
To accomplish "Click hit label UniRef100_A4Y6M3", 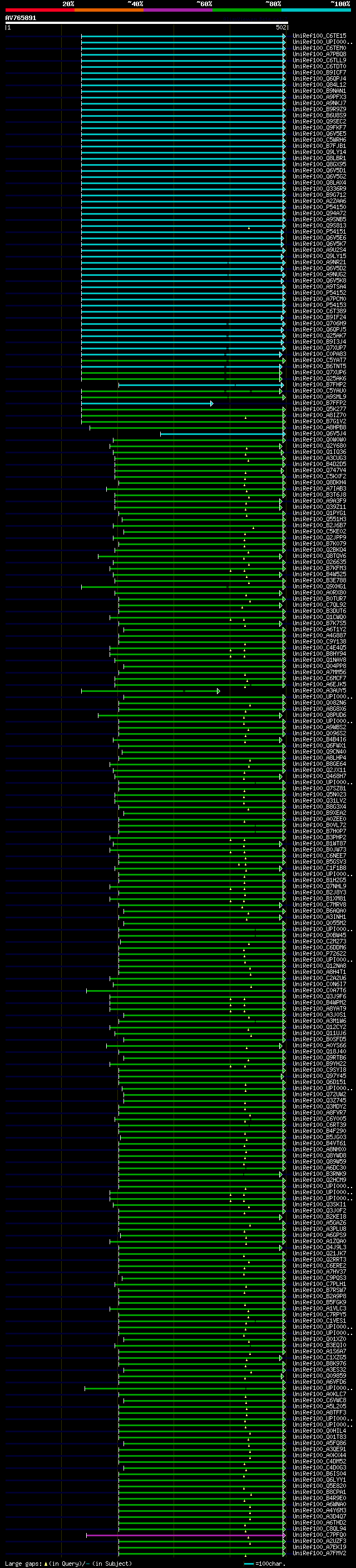I will (319, 1511).
